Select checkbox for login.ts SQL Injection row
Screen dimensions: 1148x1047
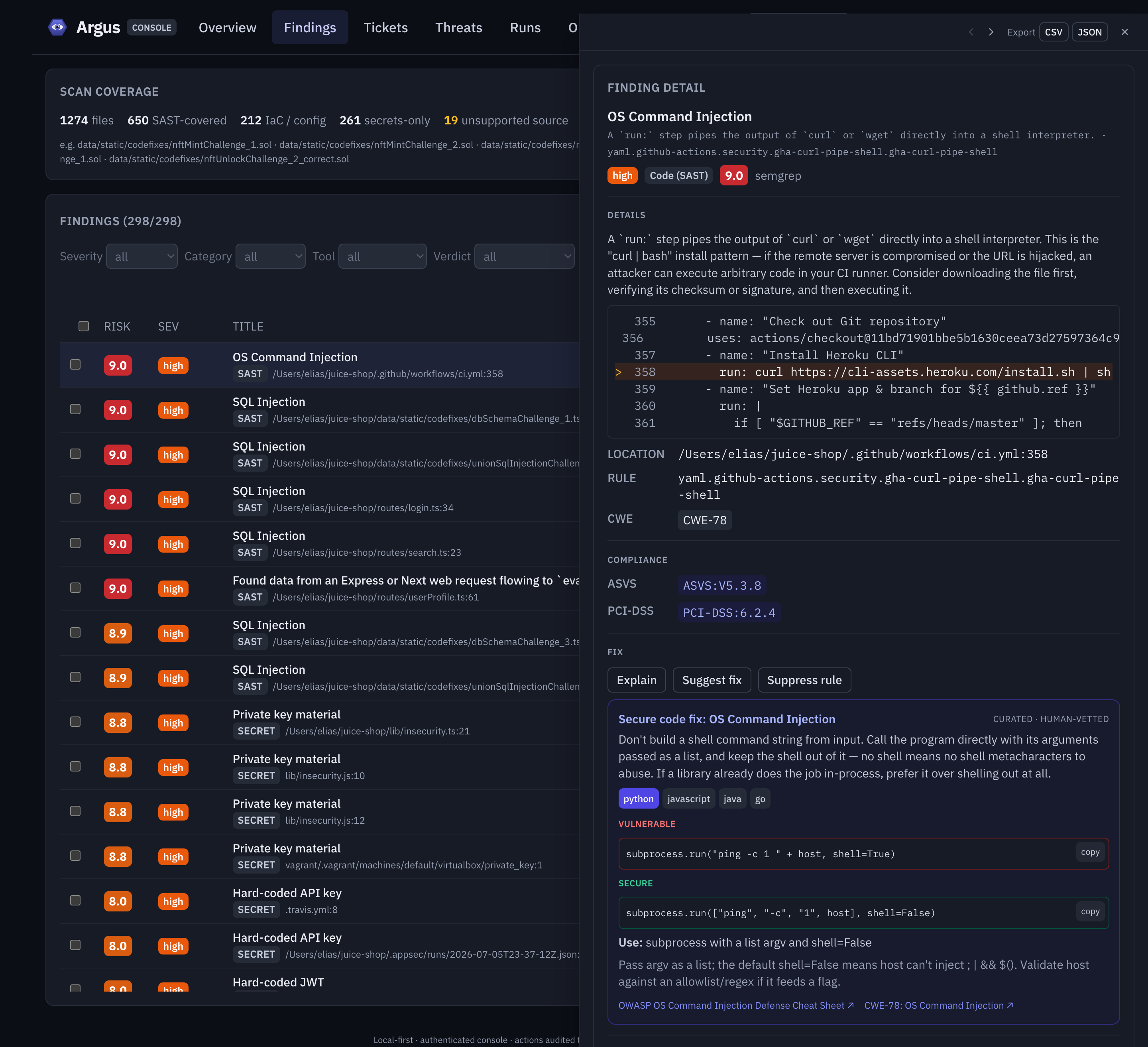pos(75,498)
